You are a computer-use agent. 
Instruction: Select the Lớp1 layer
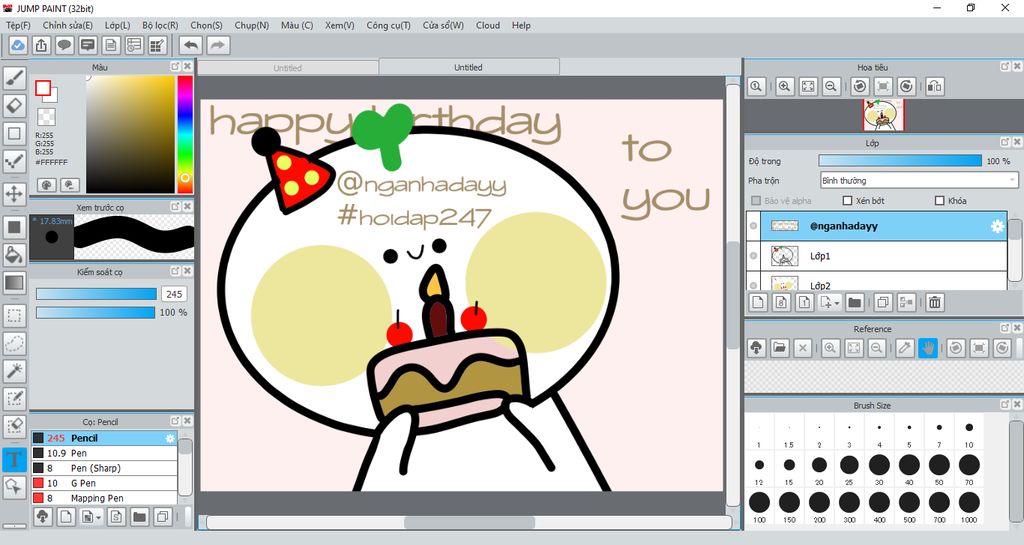877,256
